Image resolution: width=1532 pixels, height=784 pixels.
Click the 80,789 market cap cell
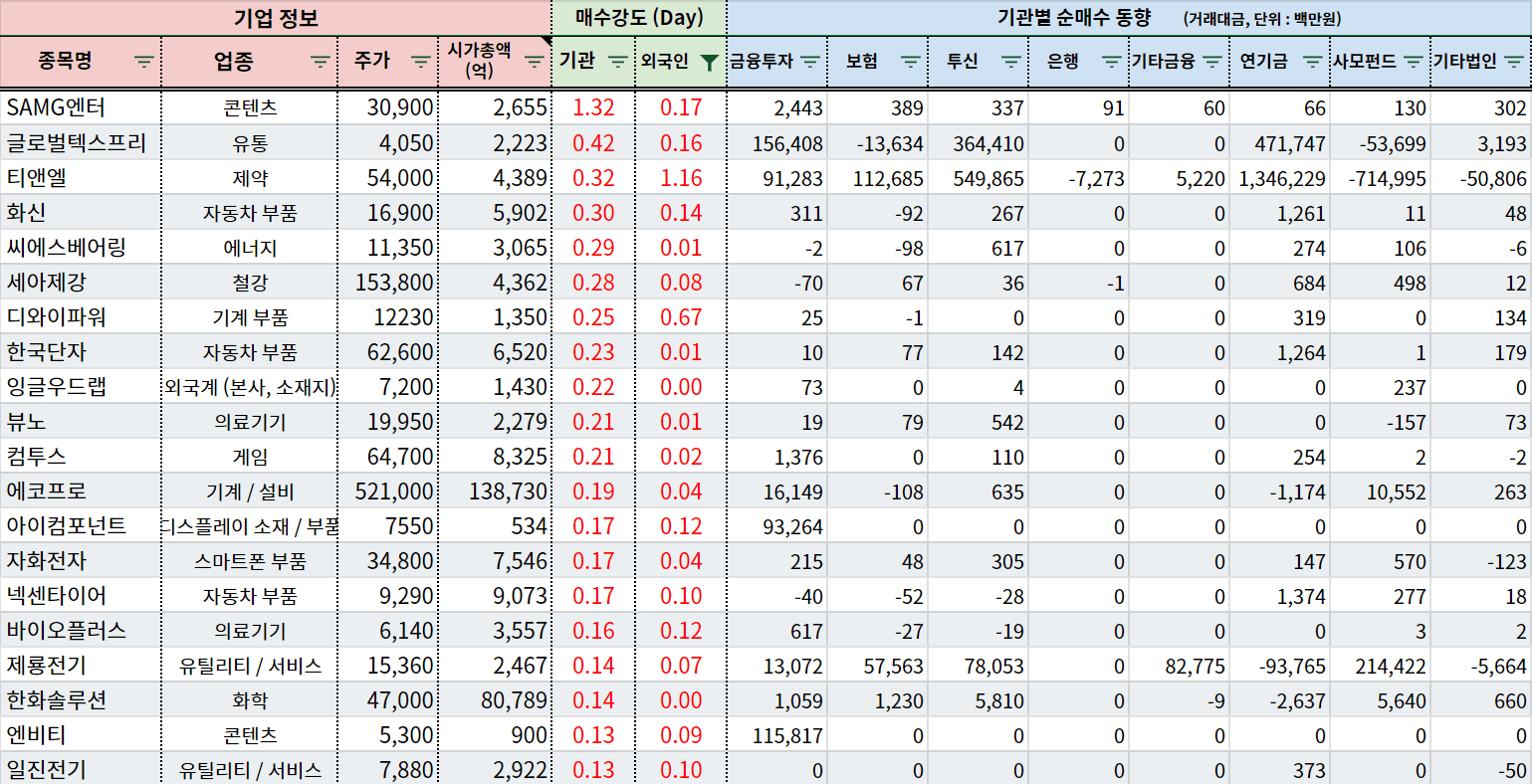[x=495, y=699]
